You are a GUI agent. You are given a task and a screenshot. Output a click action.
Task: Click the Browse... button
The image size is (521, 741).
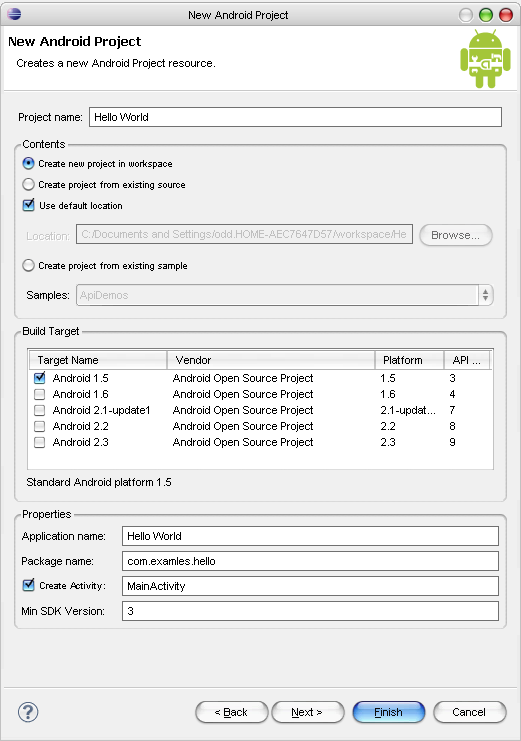coord(456,235)
